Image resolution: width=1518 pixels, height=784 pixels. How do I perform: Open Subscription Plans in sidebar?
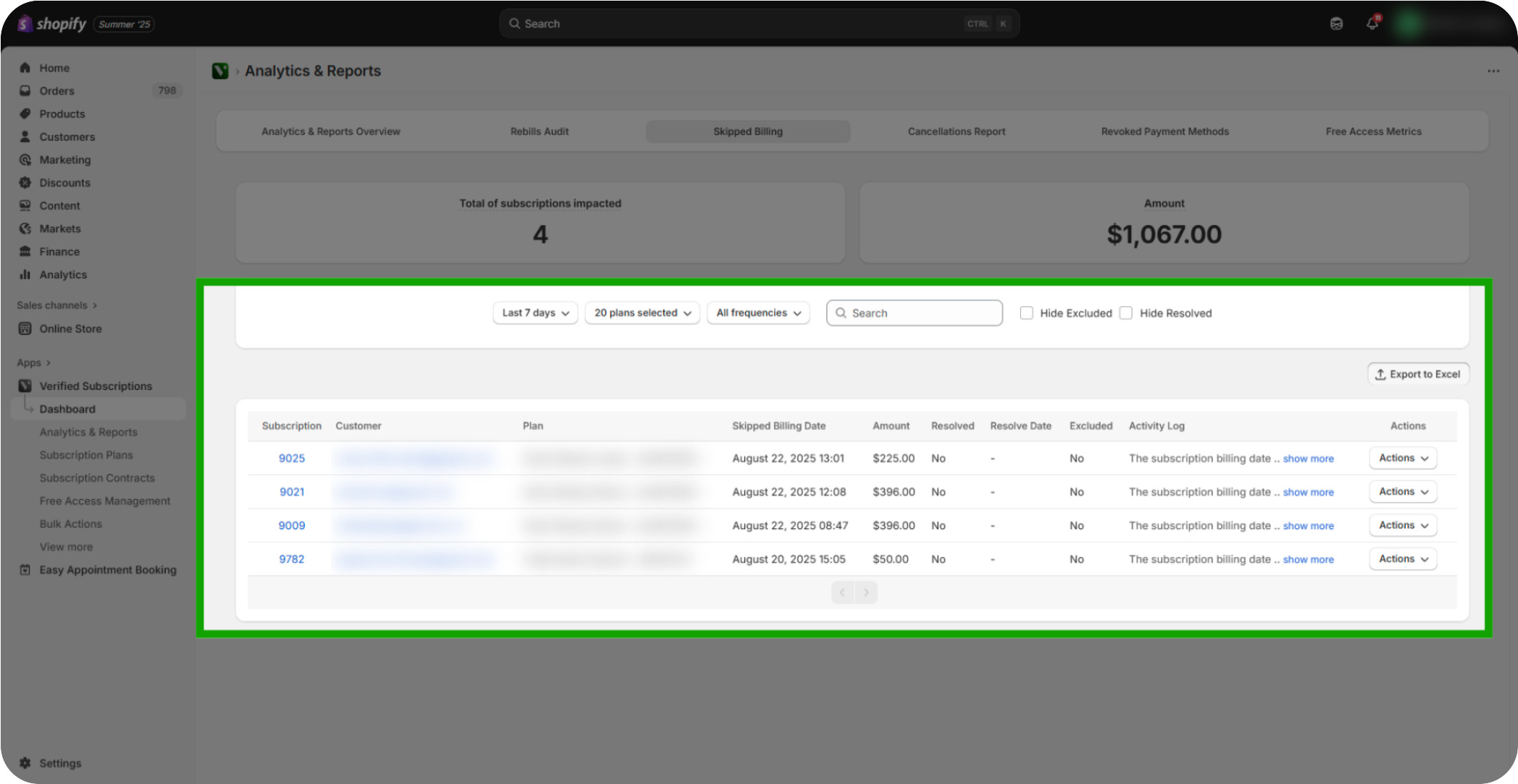click(86, 455)
